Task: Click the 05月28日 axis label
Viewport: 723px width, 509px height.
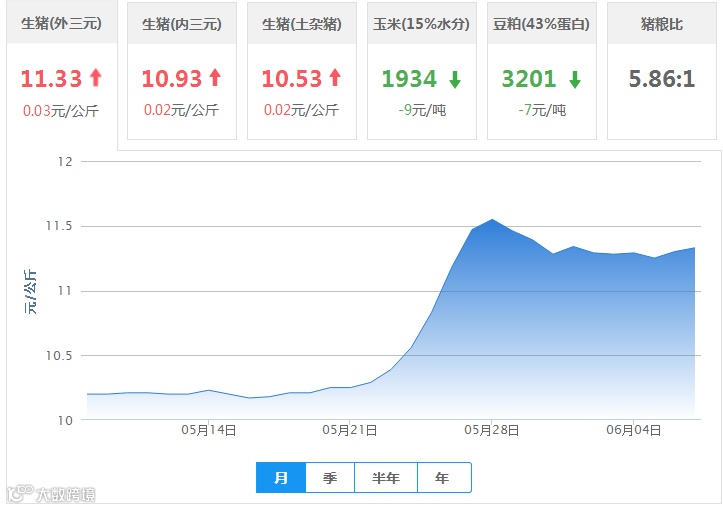Action: click(492, 430)
